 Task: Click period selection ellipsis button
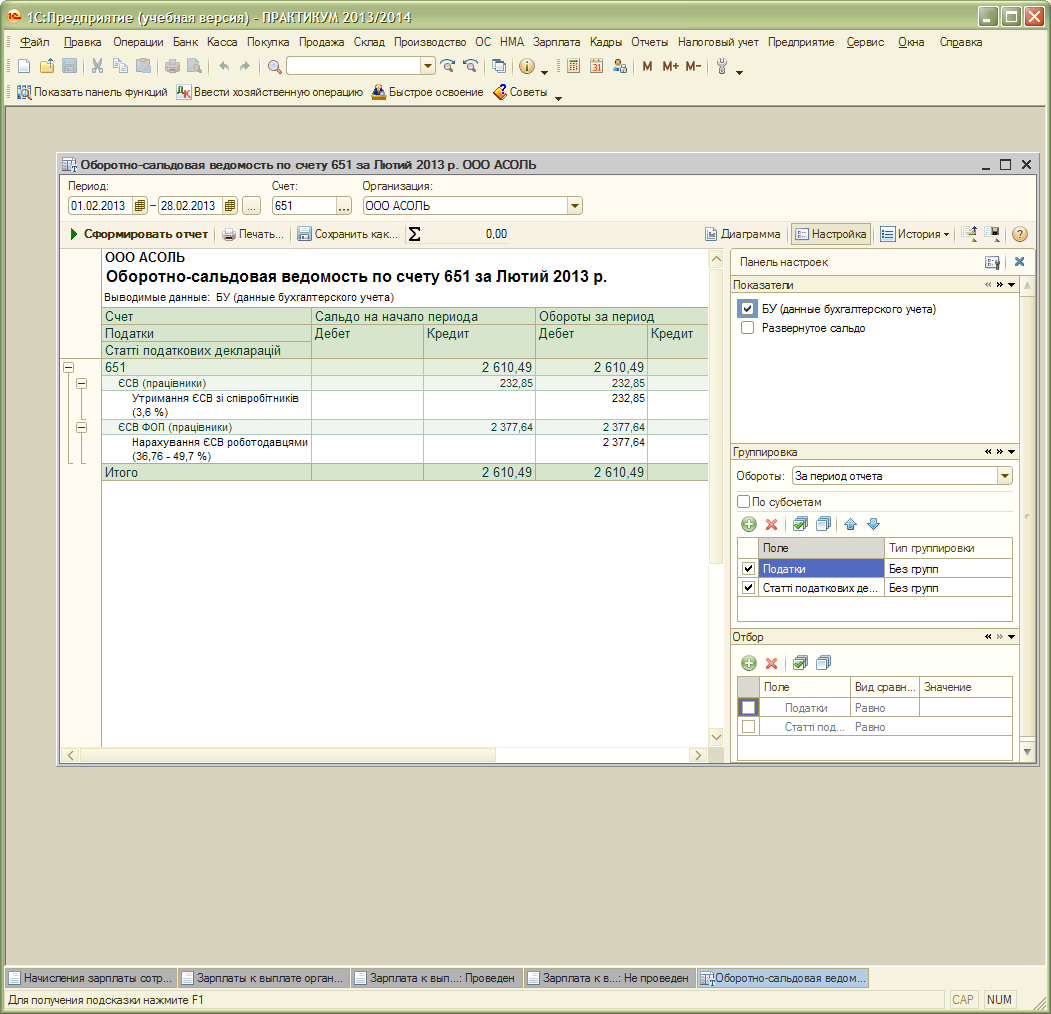[x=251, y=206]
